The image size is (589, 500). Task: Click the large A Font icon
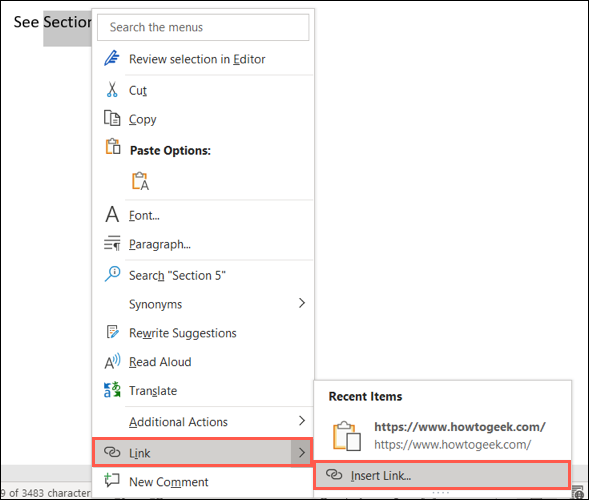[112, 215]
